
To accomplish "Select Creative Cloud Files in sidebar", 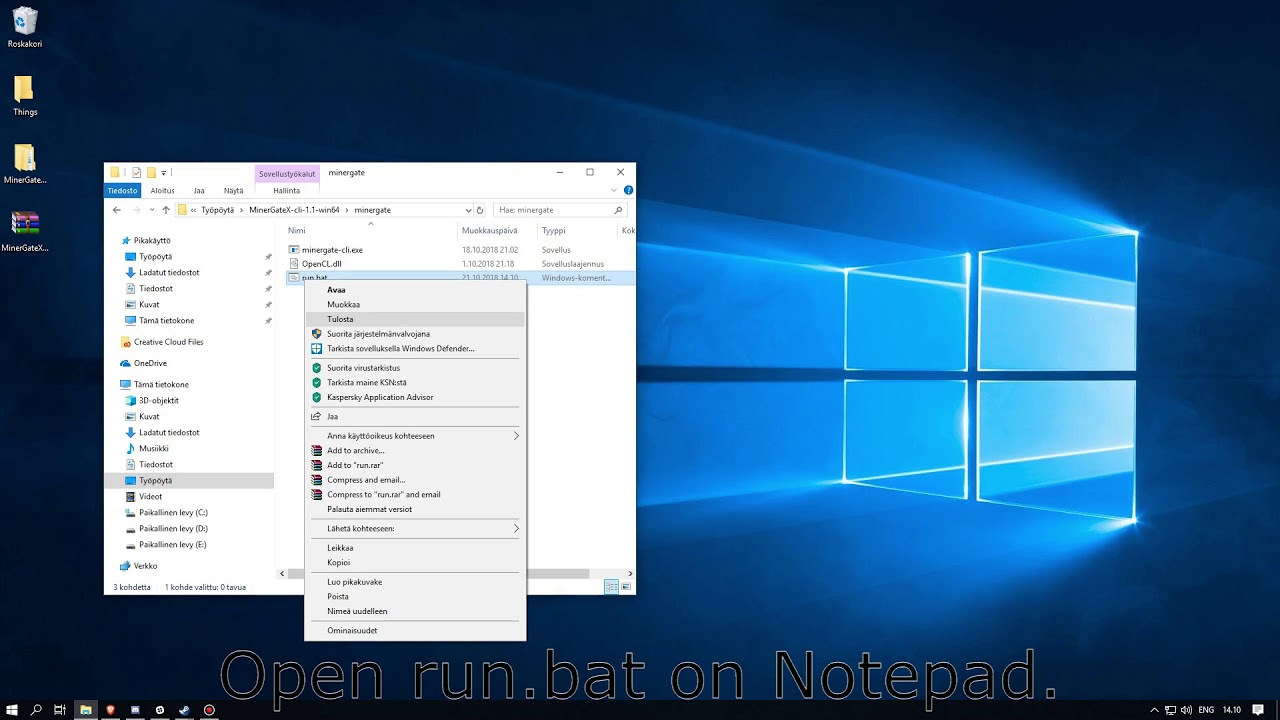I will [168, 342].
